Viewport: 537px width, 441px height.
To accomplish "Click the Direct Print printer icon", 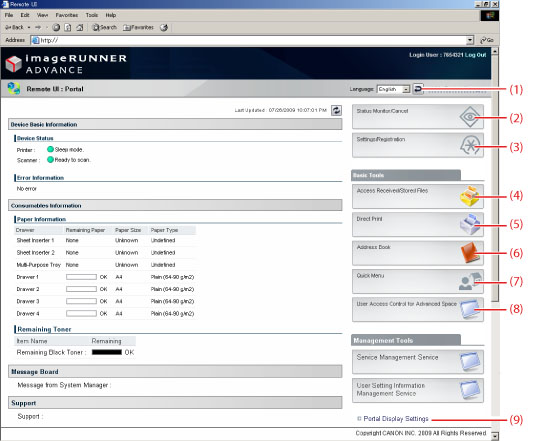I will [470, 225].
